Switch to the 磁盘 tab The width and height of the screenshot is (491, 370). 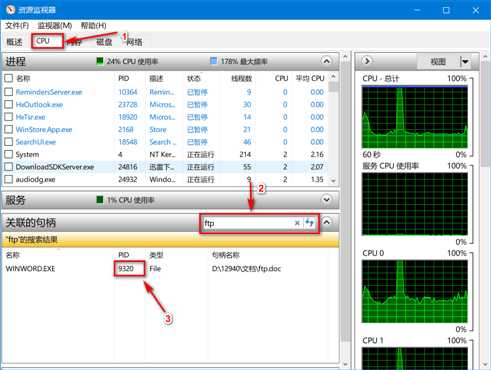pos(104,42)
